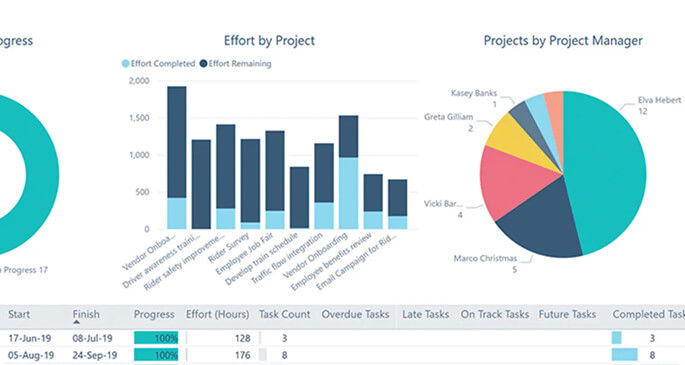
Task: Click the 100% progress bar for 05-Aug-19 row
Action: pyautogui.click(x=156, y=355)
